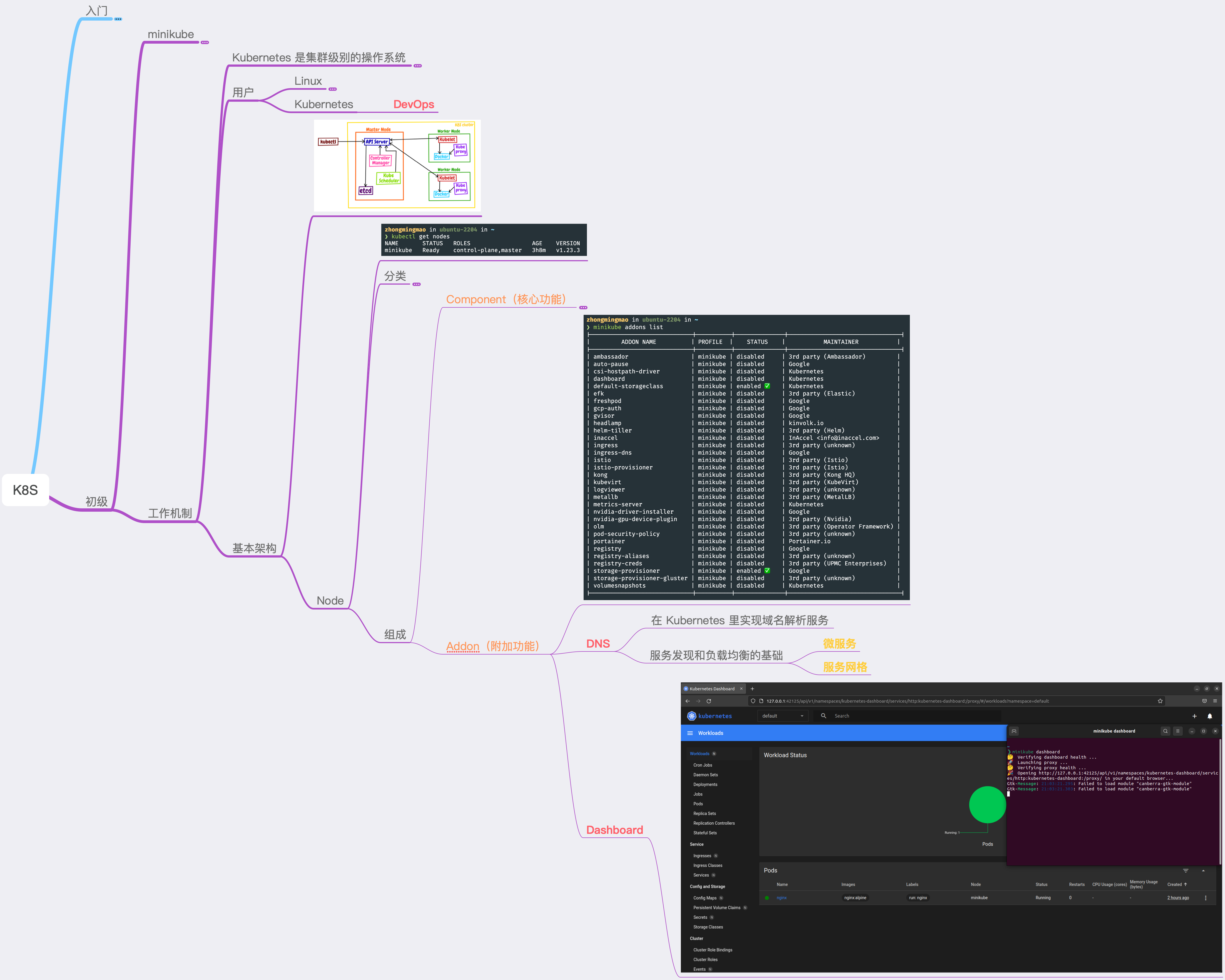This screenshot has width=1225, height=980.
Task: Click the bookmark star in address bar
Action: (x=1160, y=701)
